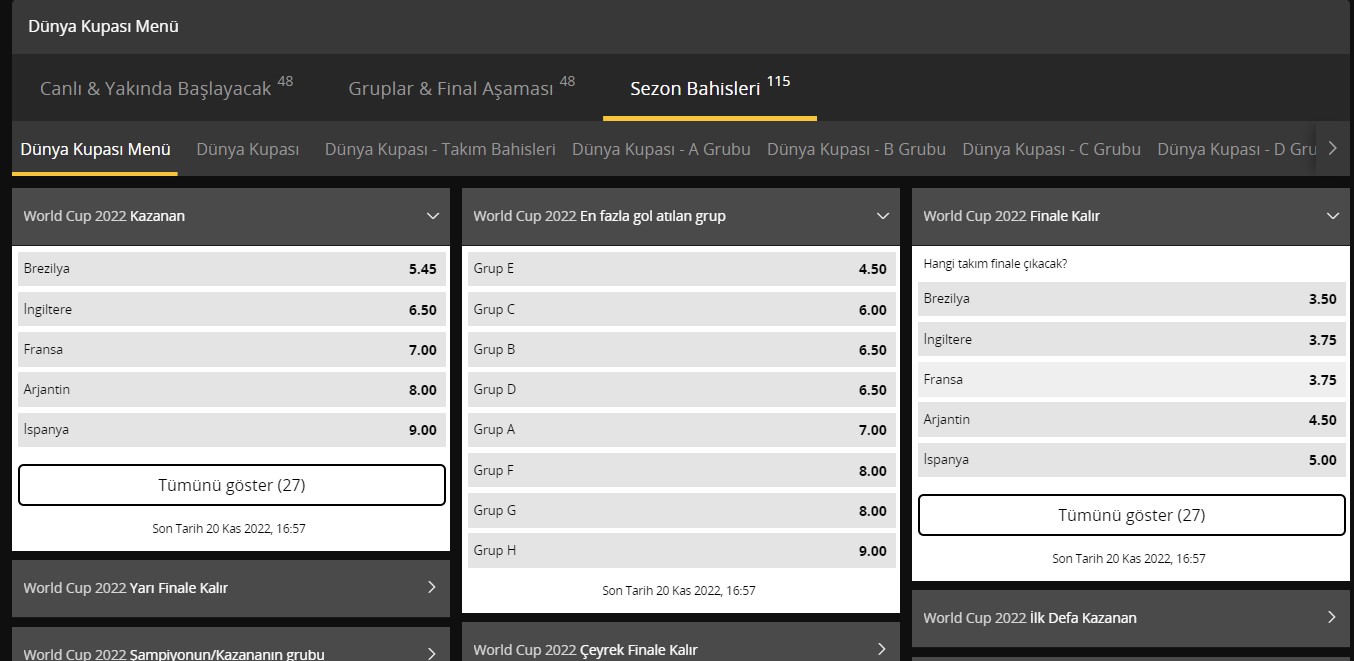Select İspanya to reach final at 5.00
The image size is (1354, 661).
1132,460
